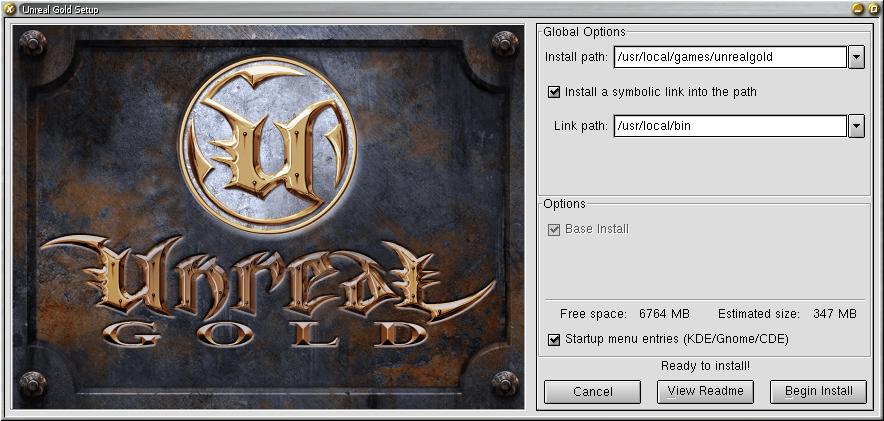Screen dimensions: 884x421
Task: Click the 'Link path:' label
Action: (581, 126)
